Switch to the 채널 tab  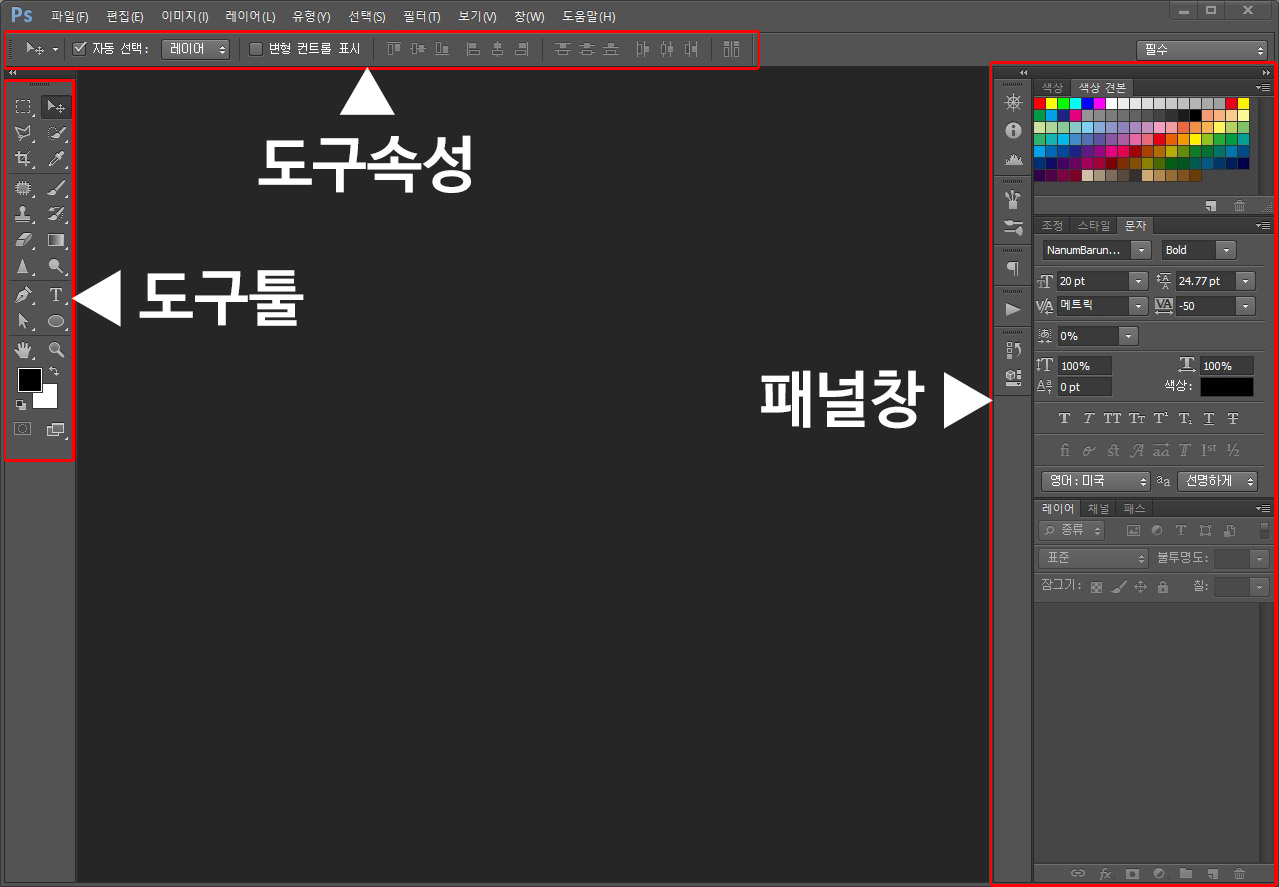pyautogui.click(x=1098, y=509)
